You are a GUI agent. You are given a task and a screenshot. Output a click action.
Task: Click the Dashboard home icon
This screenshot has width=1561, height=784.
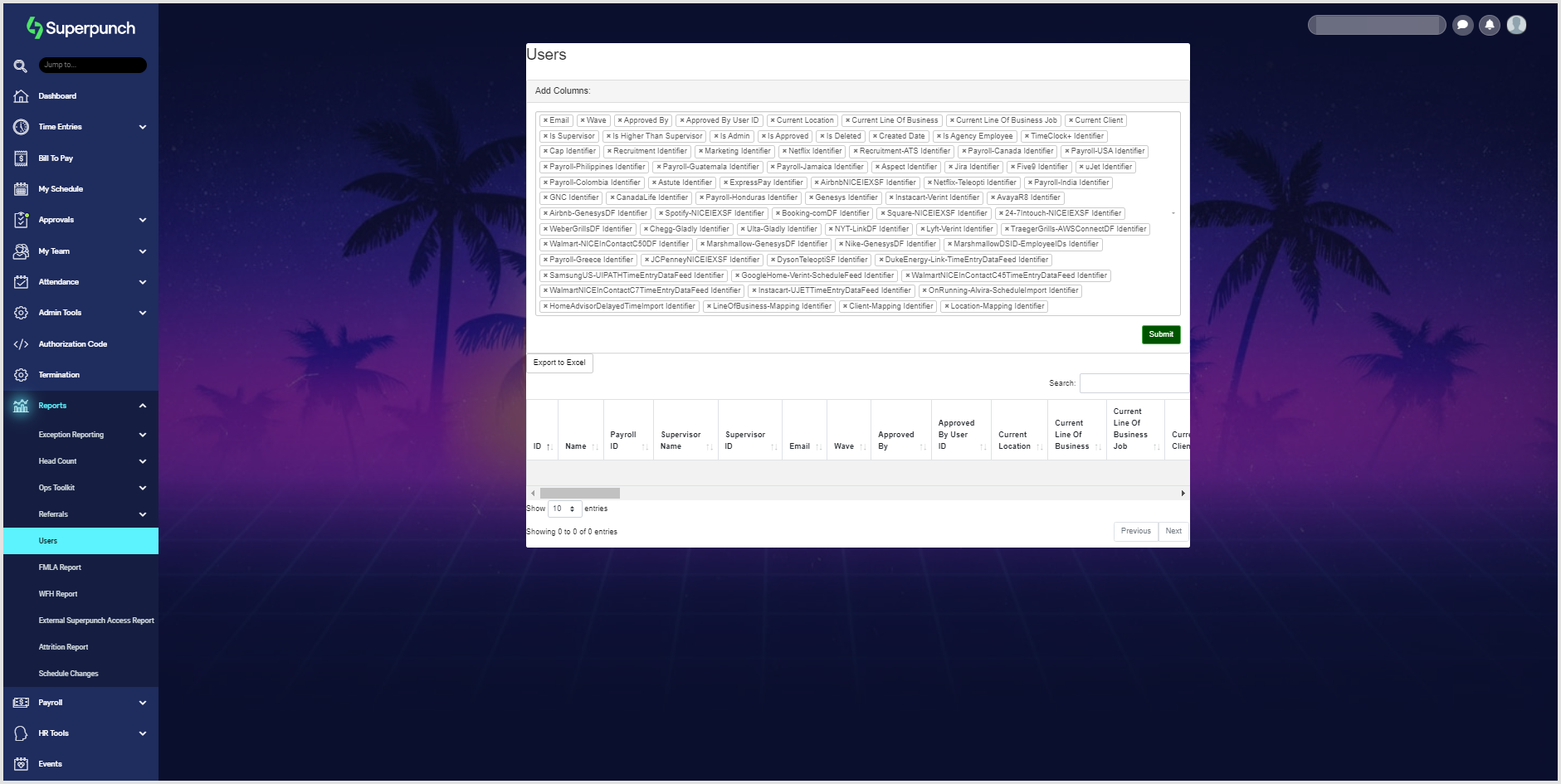(x=22, y=96)
